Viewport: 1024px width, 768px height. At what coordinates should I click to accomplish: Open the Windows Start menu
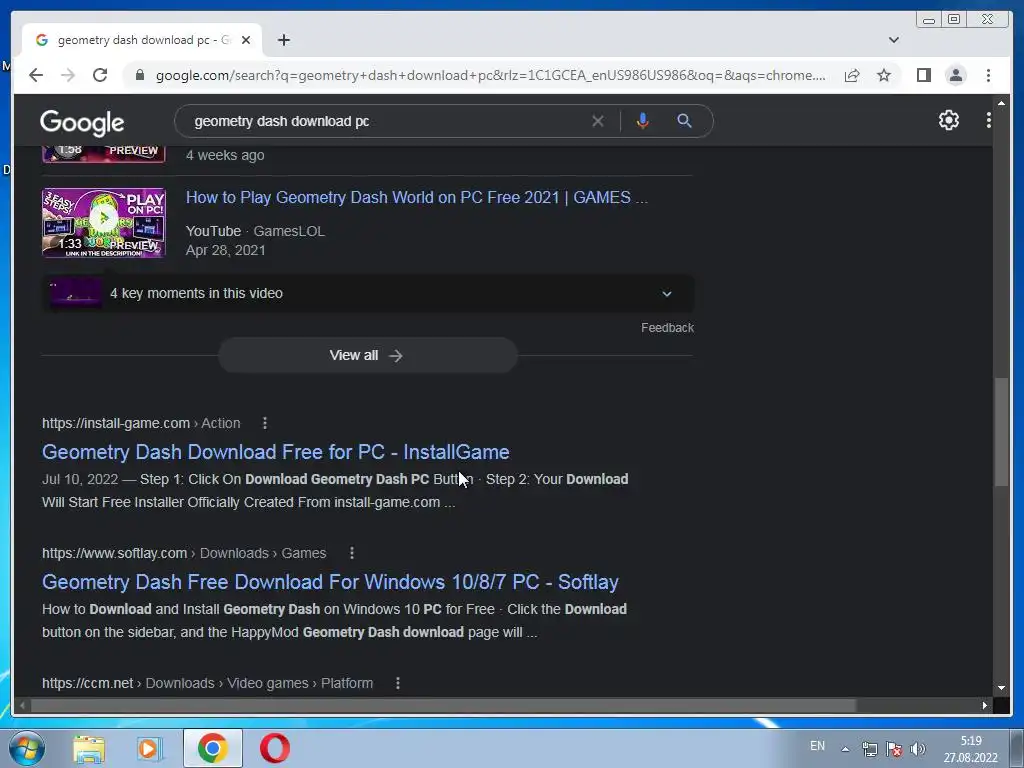26,748
